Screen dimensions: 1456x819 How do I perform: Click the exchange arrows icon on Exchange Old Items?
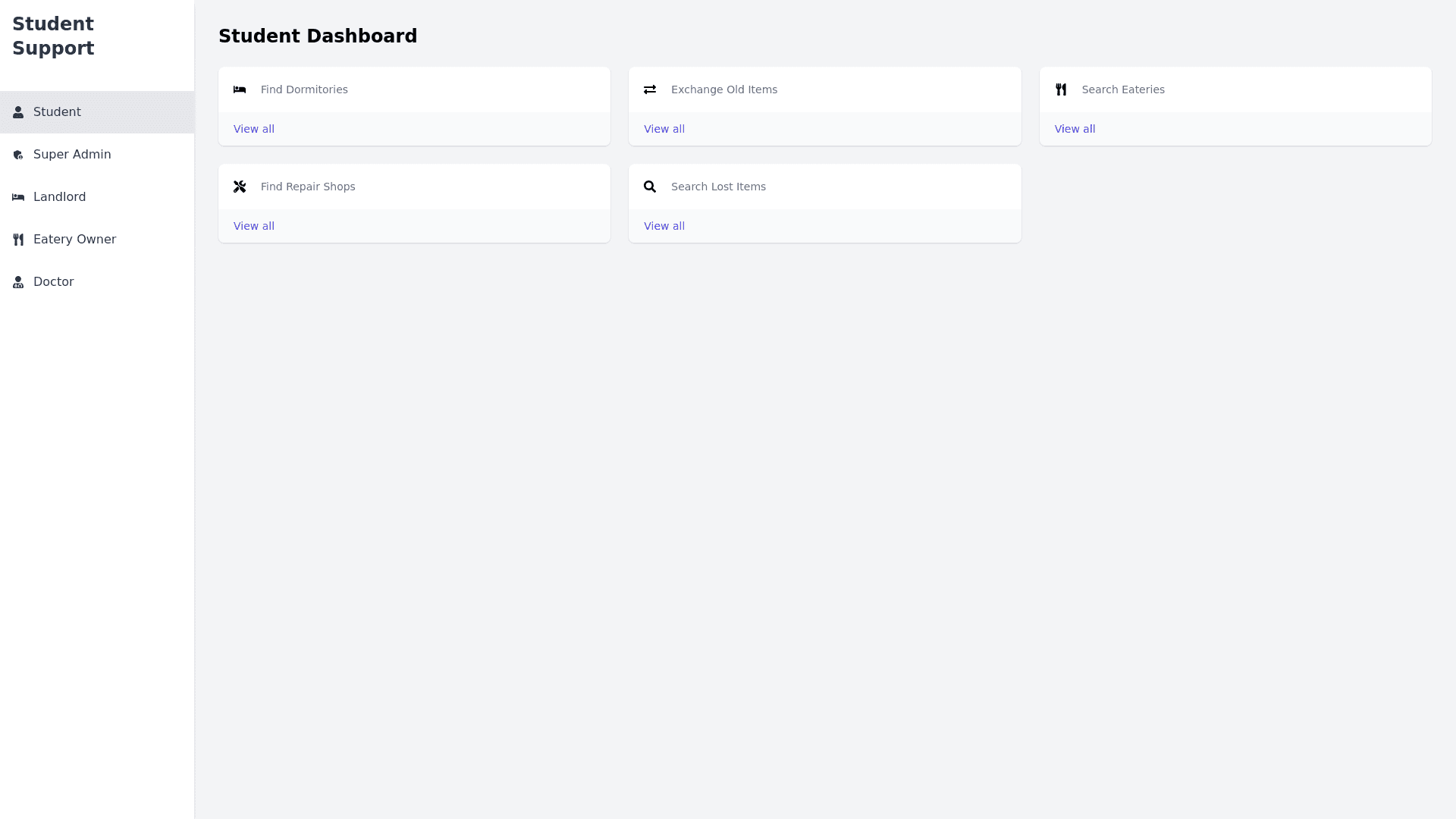(650, 89)
